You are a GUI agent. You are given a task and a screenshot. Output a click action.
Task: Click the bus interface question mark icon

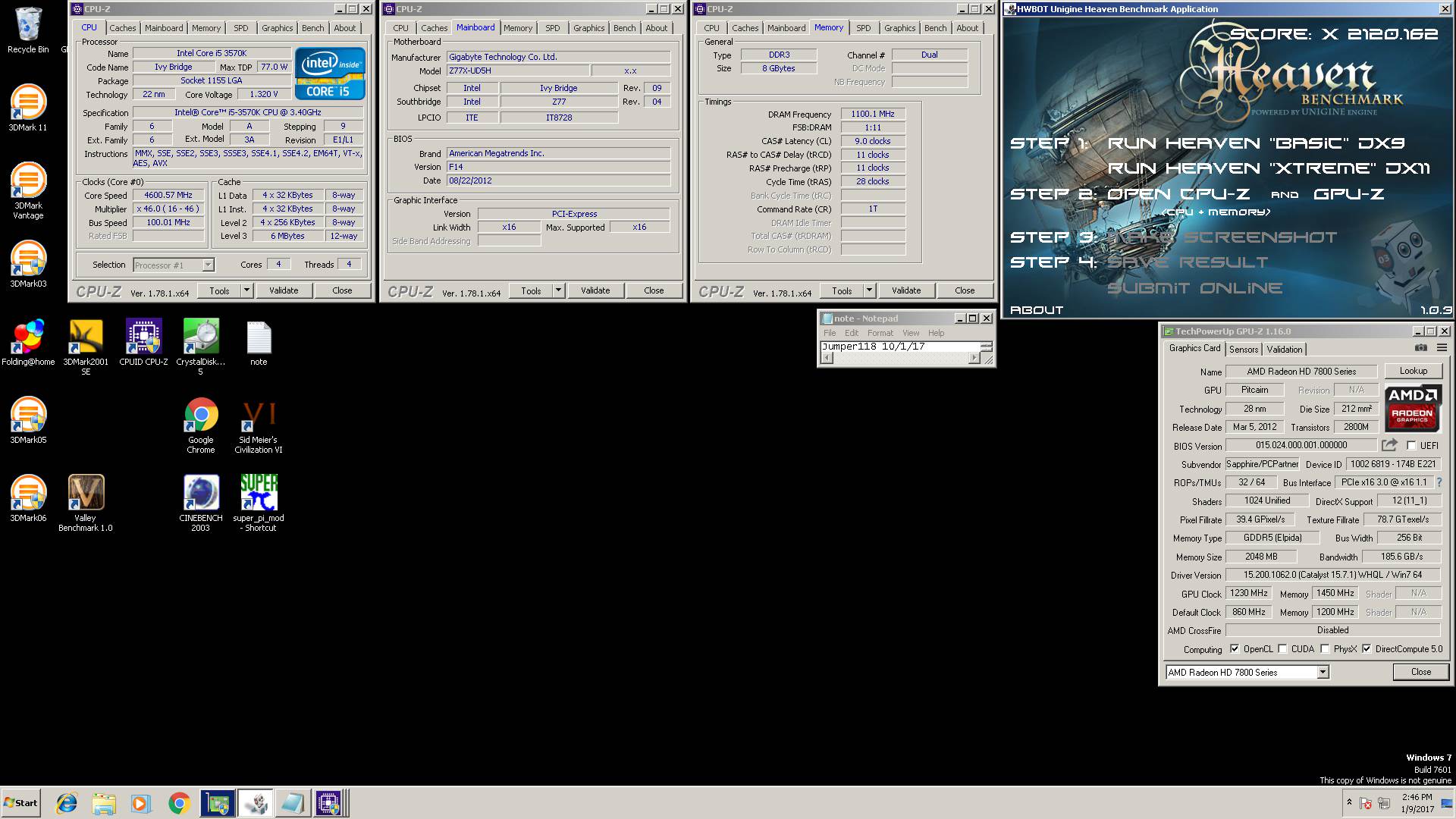point(1439,482)
